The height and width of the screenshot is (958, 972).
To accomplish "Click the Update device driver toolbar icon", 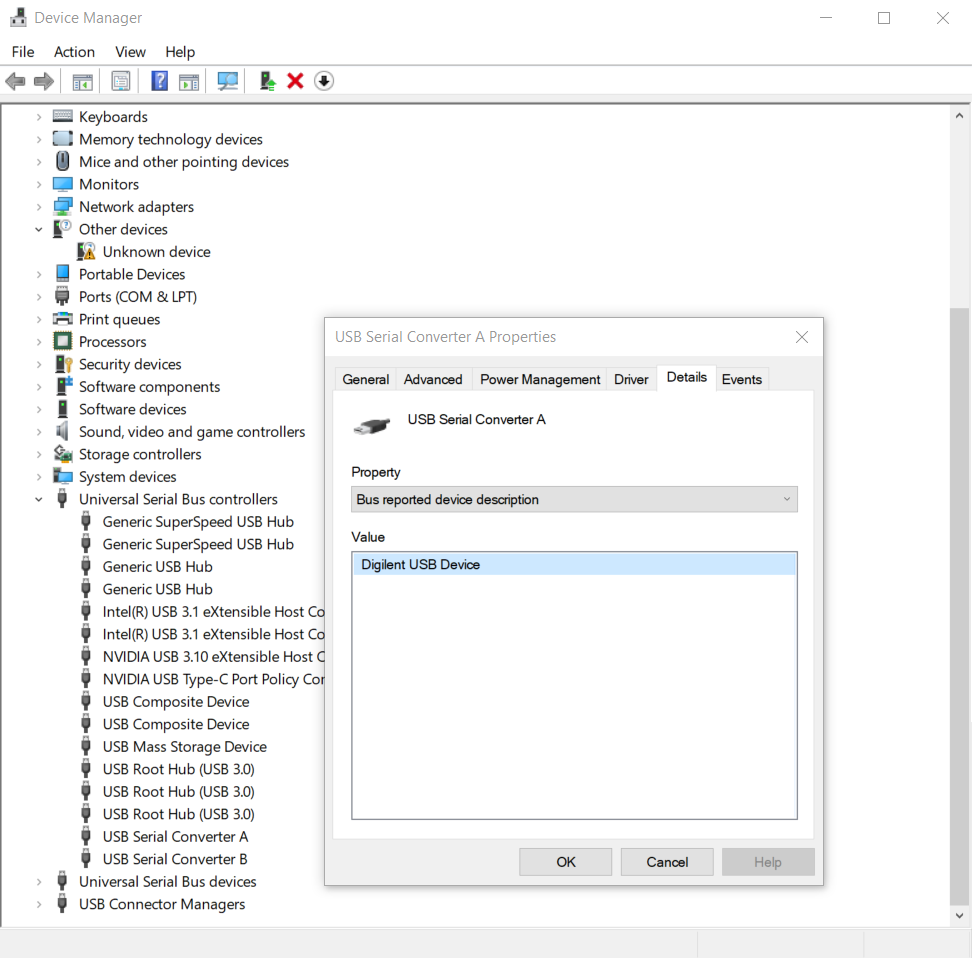I will pyautogui.click(x=267, y=81).
